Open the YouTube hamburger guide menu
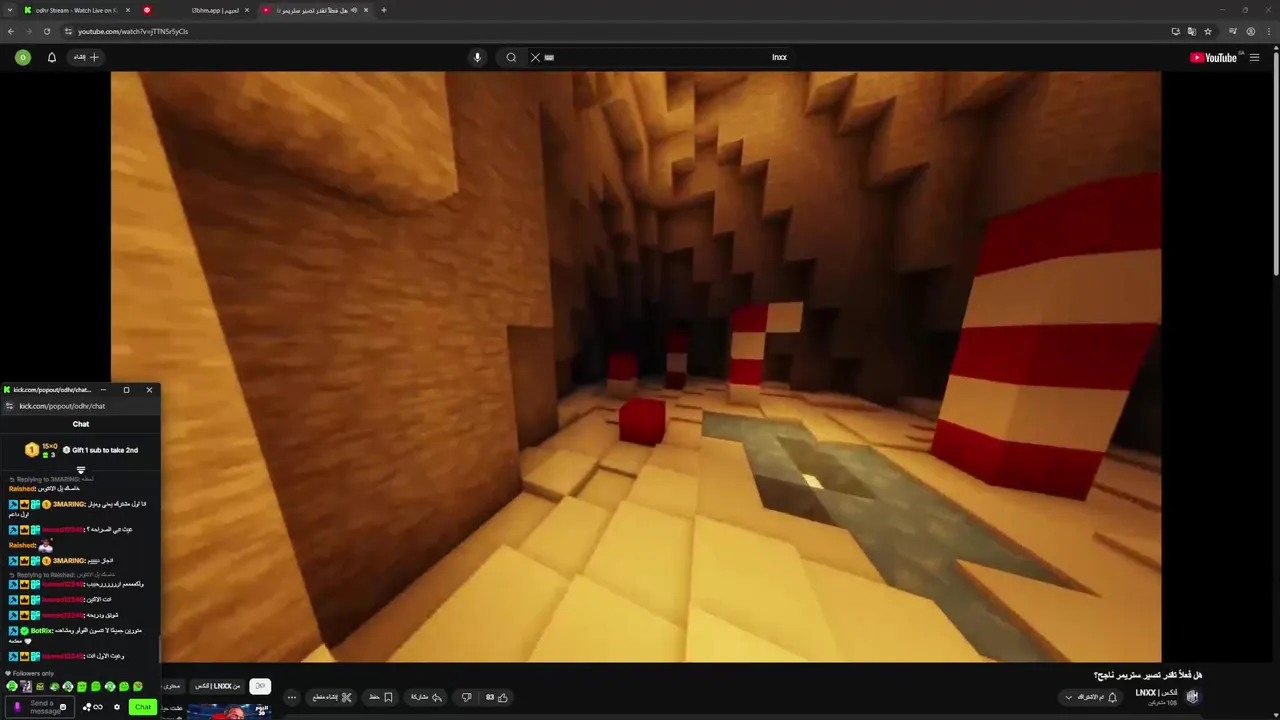This screenshot has width=1280, height=720. coord(1254,57)
